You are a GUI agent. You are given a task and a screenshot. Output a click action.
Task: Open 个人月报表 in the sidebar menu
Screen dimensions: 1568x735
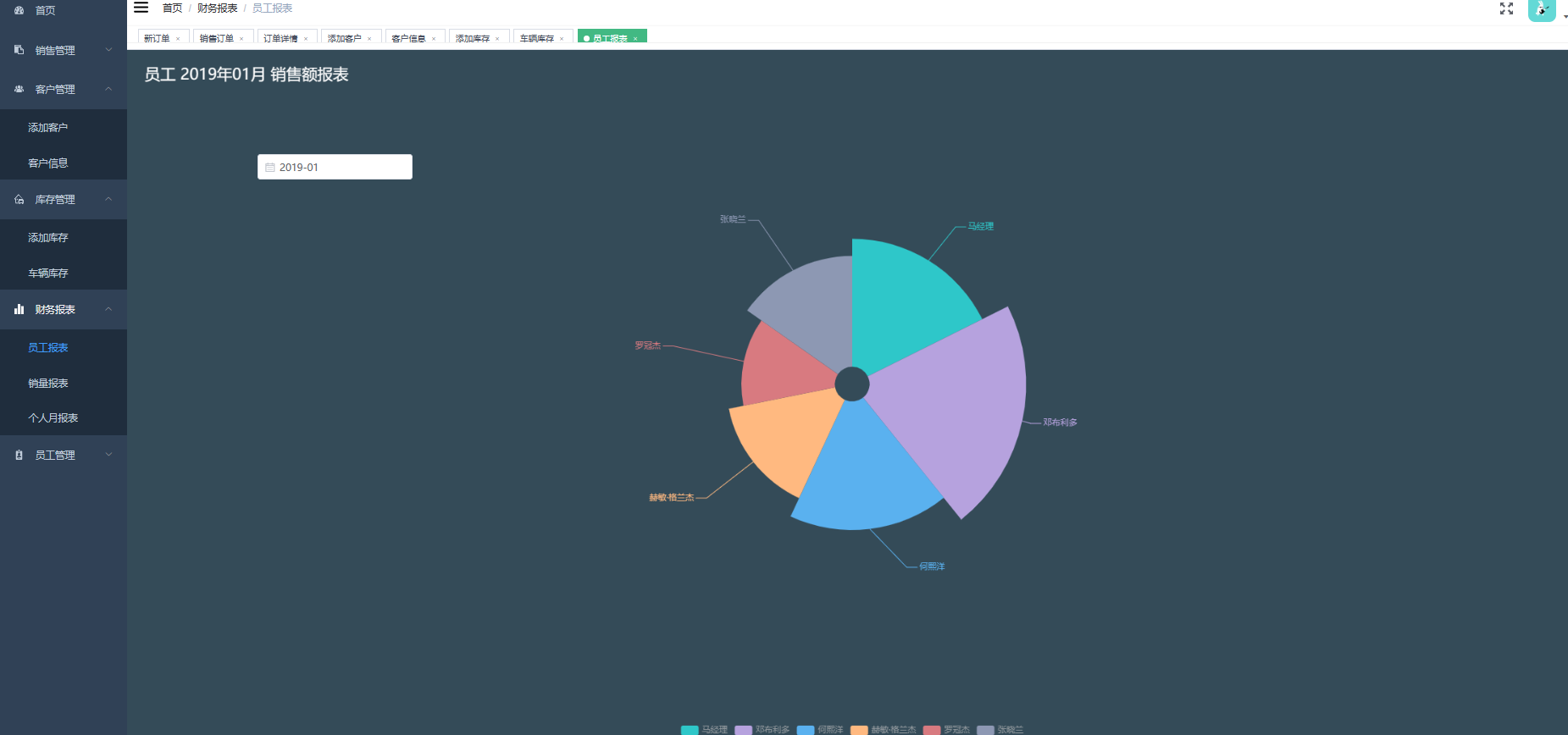coord(64,417)
